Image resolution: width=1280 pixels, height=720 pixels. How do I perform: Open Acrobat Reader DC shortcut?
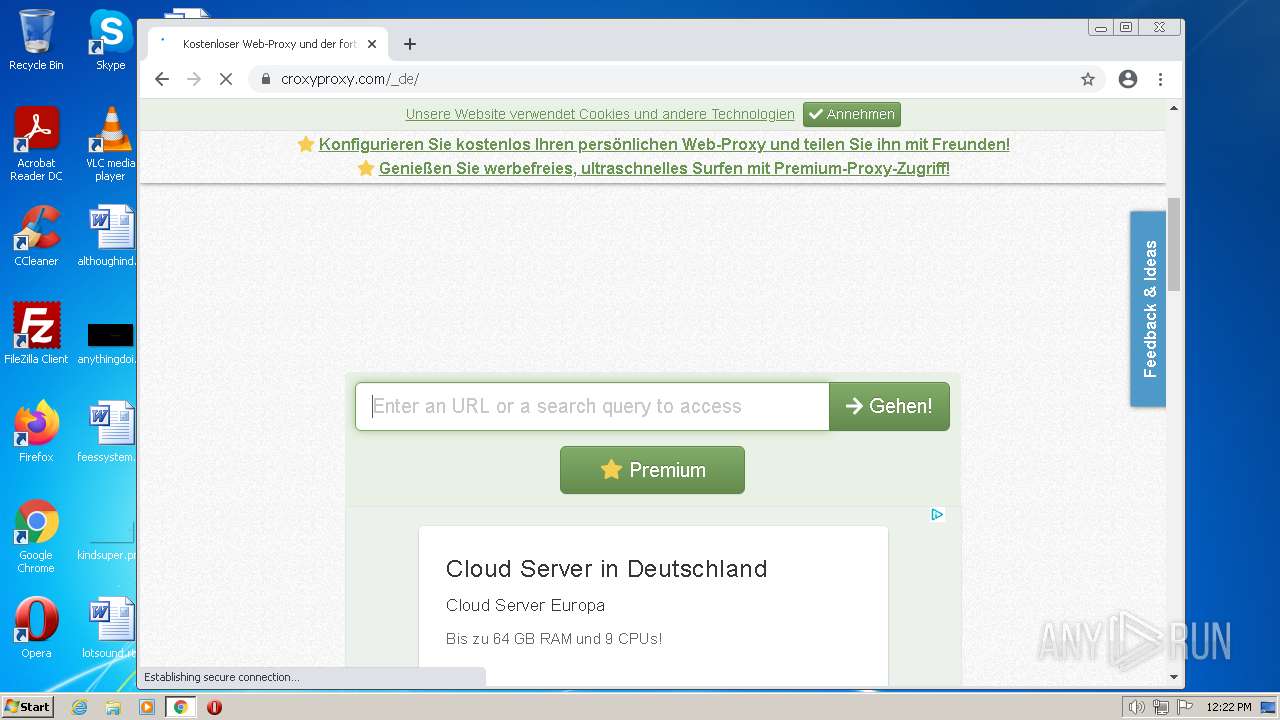click(36, 144)
